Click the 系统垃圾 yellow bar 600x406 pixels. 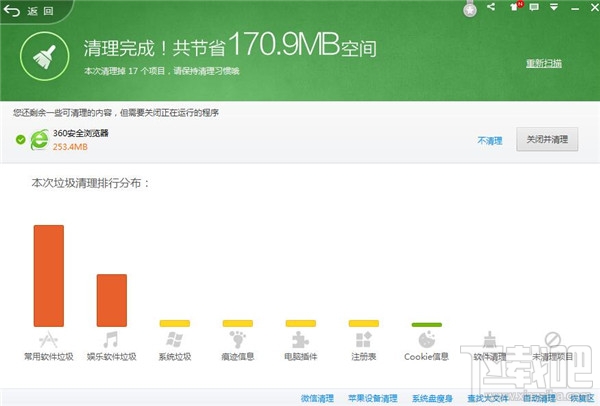[174, 323]
